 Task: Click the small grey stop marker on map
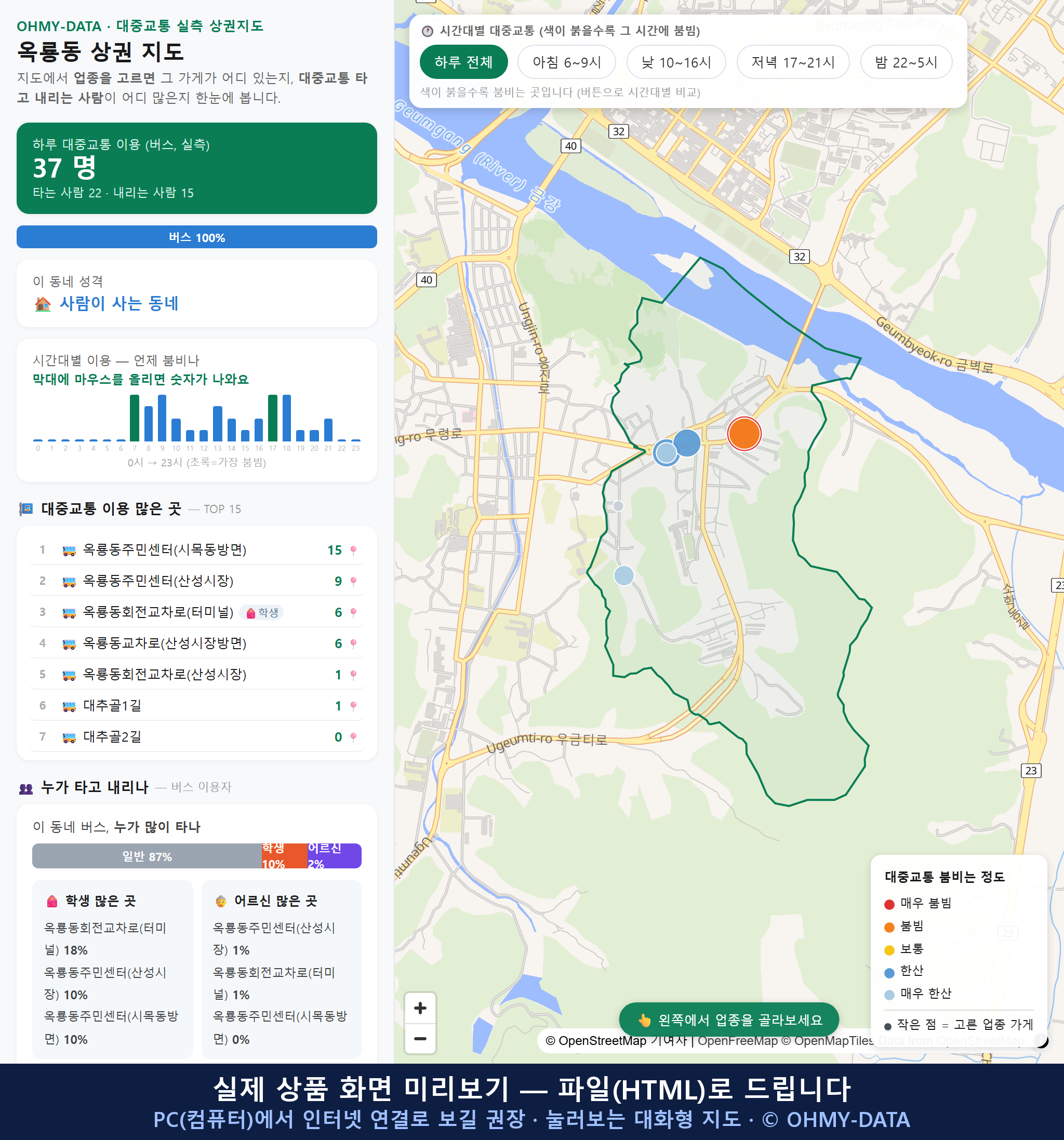tap(618, 506)
